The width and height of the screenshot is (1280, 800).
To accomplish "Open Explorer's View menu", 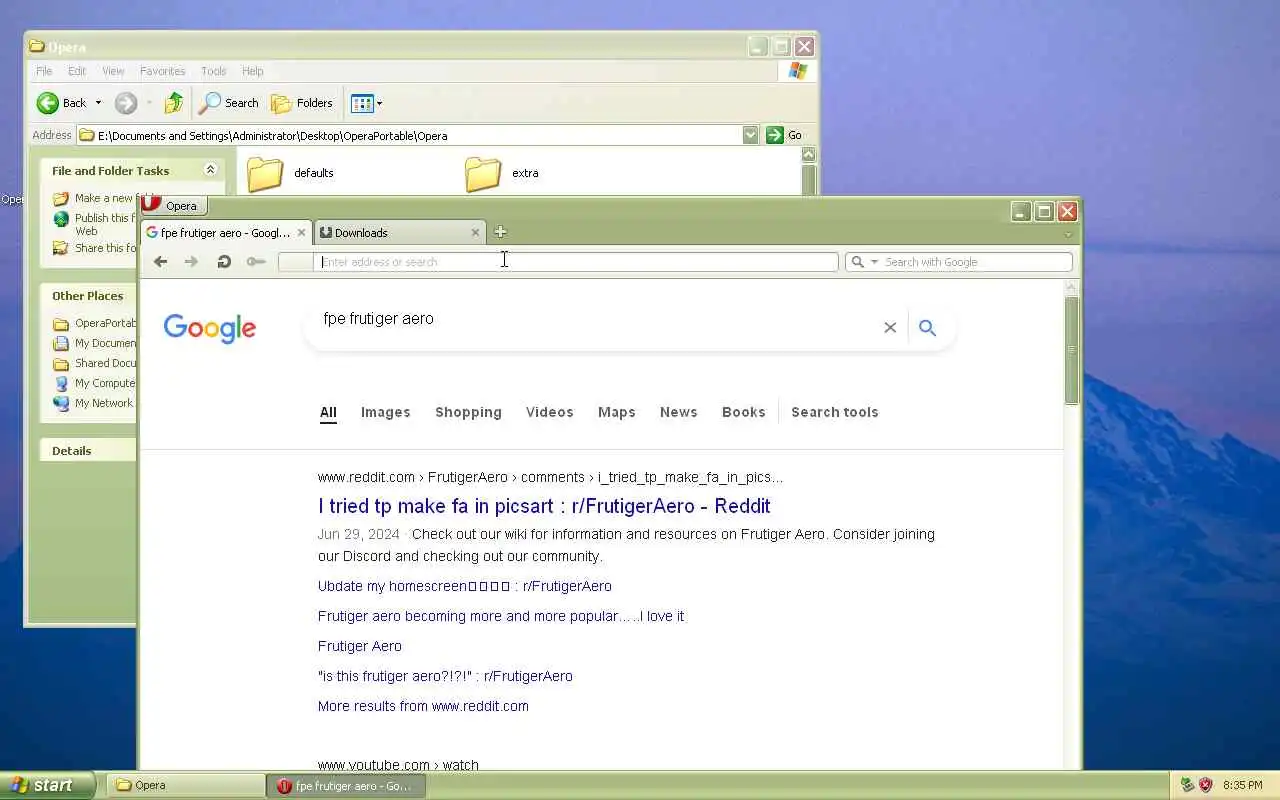I will coord(113,71).
